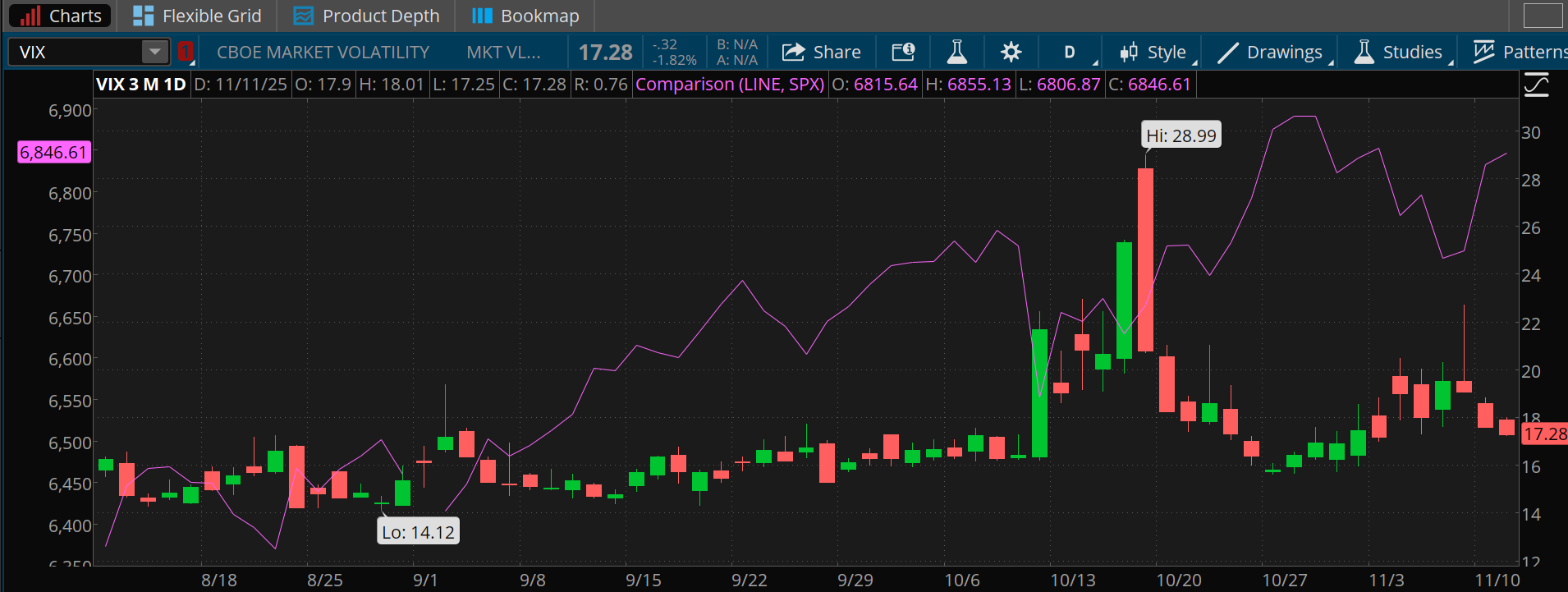
Task: Open Edit Studies flask icon
Action: pos(956,53)
